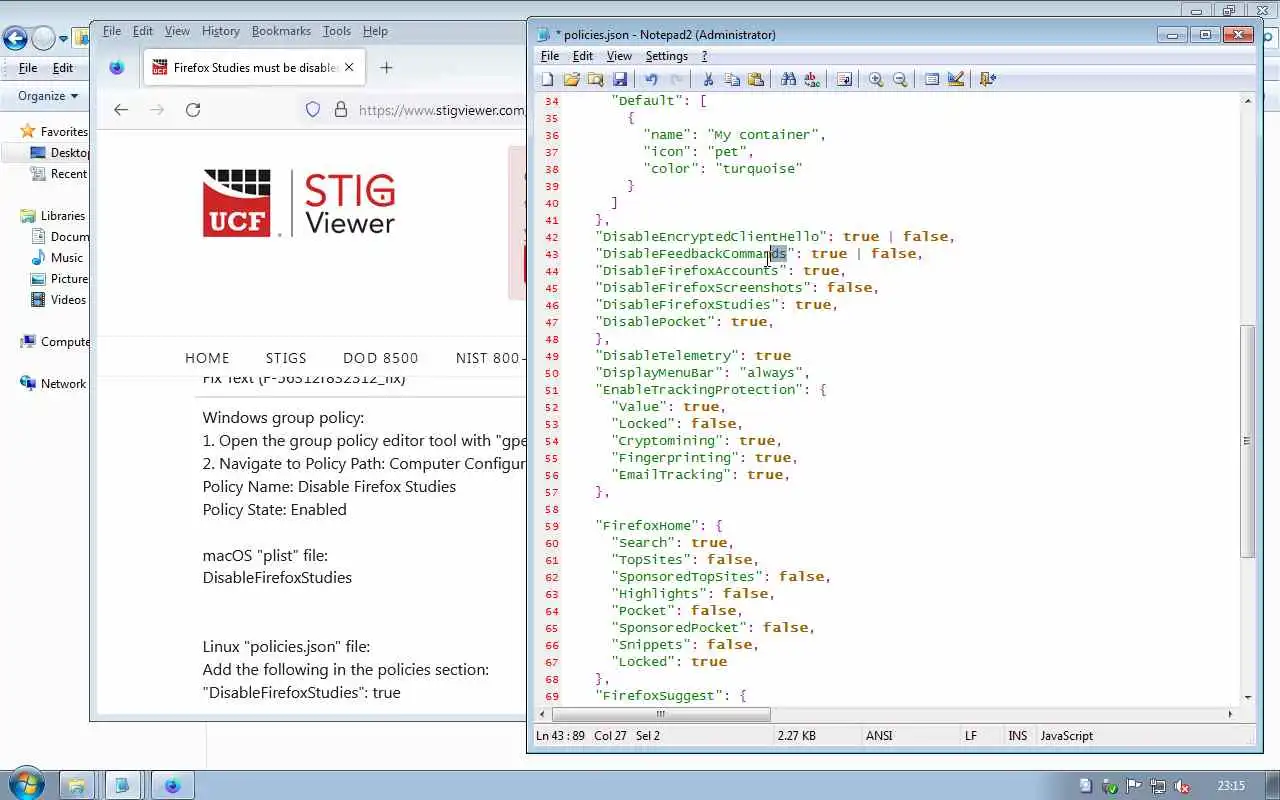Open Windows Explorer from the taskbar
The width and height of the screenshot is (1280, 800).
coord(76,785)
